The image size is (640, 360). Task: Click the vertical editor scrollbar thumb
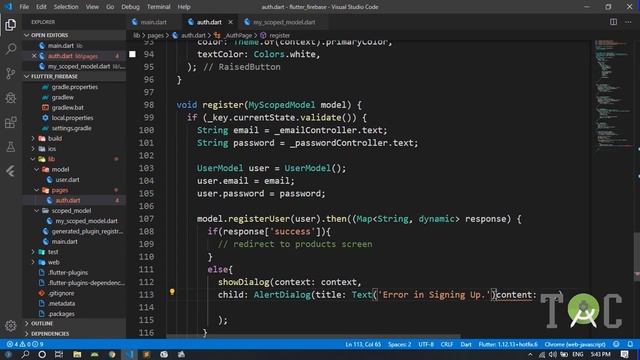coord(637,256)
